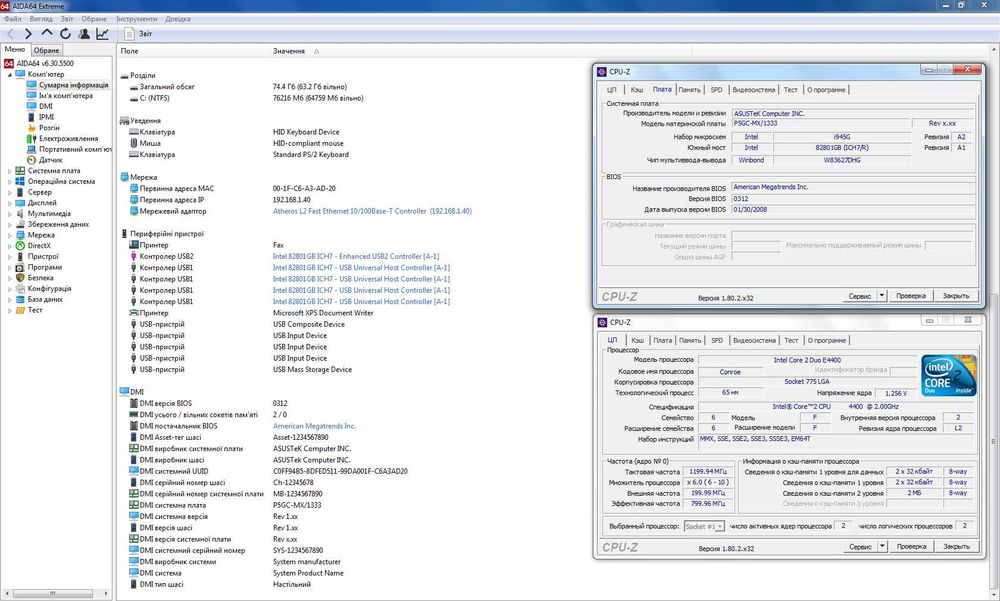Expand the Мультимедіа tree node
1000x601 pixels.
9,213
